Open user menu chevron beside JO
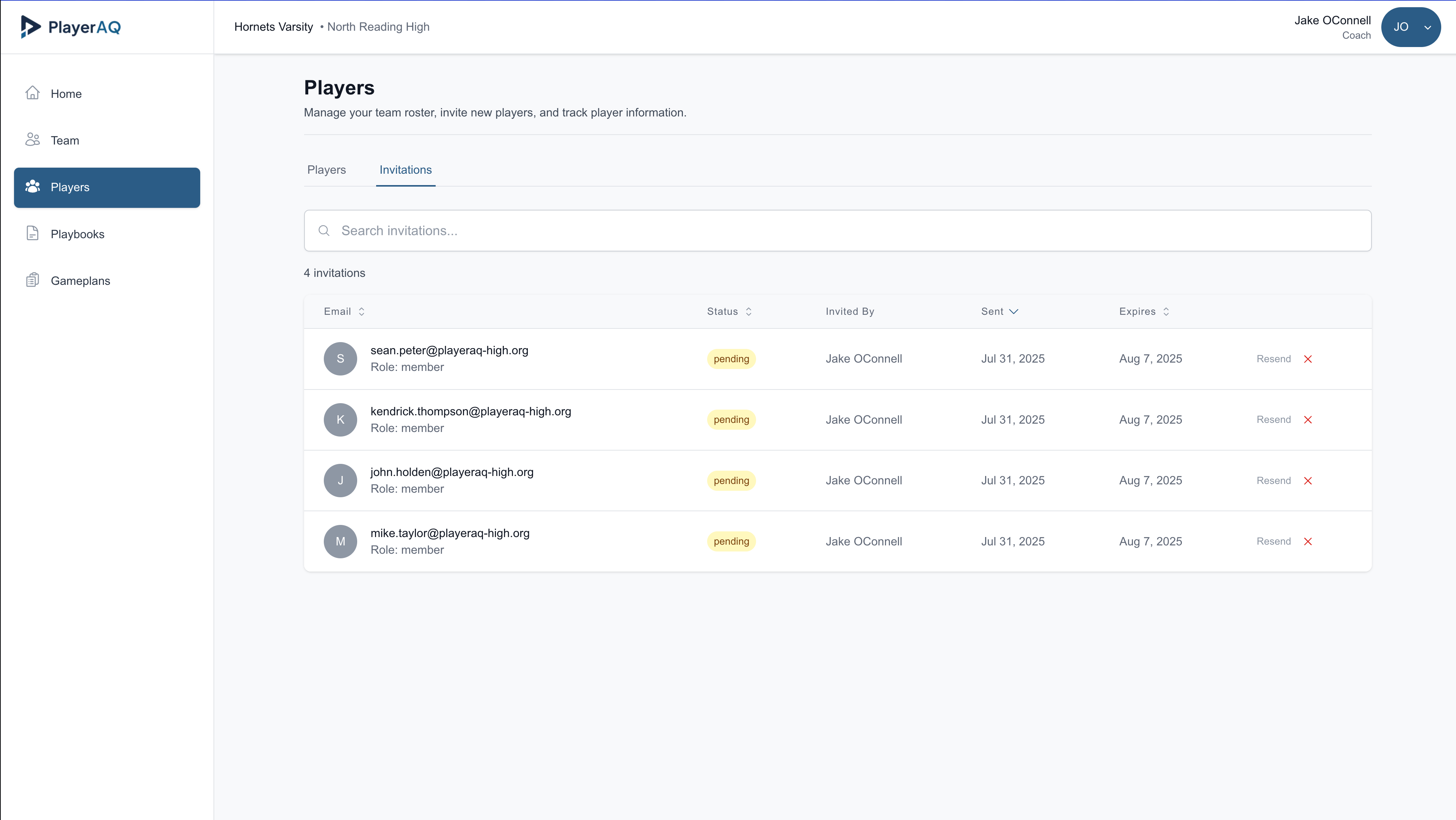Viewport: 1456px width, 820px height. pos(1428,27)
